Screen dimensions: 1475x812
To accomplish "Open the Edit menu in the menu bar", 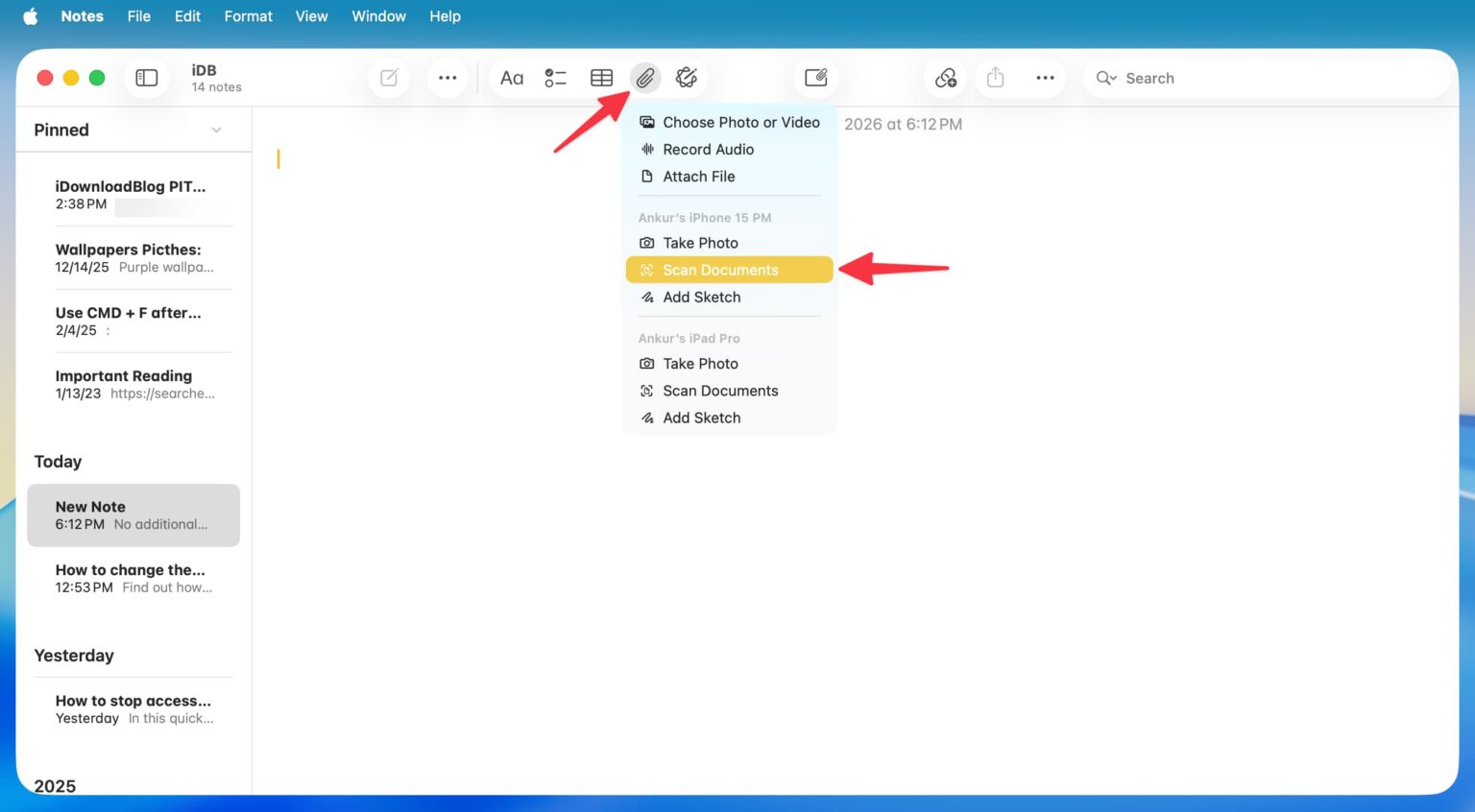I will (187, 16).
